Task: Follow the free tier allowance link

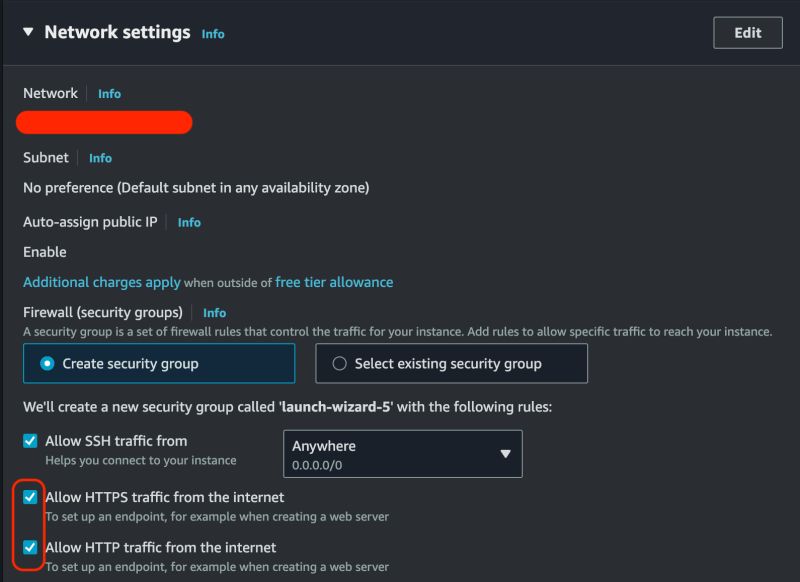Action: coord(334,282)
